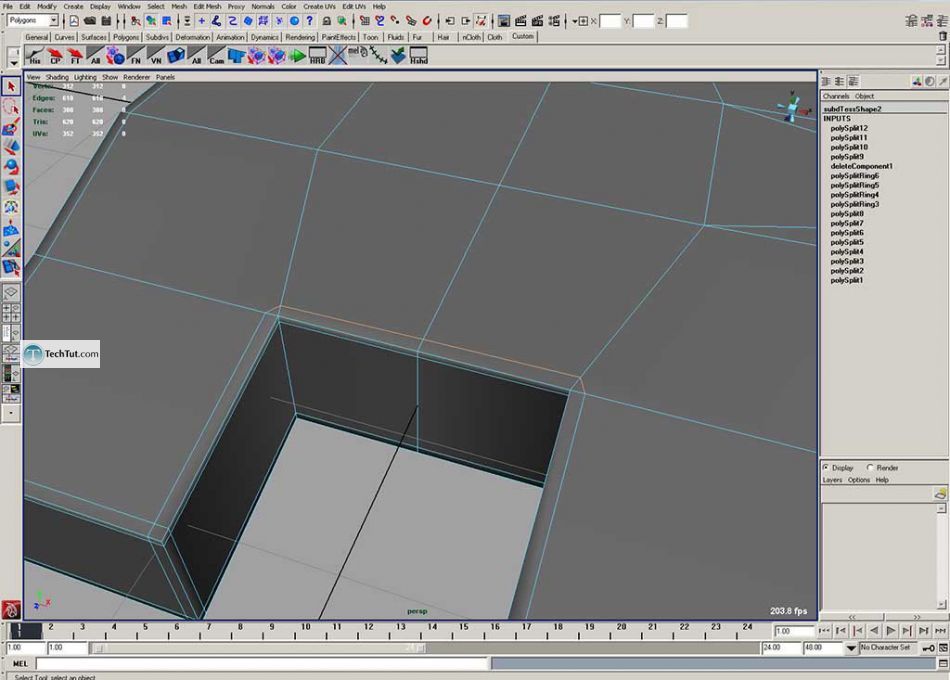Click the MEL command line field

[x=262, y=664]
